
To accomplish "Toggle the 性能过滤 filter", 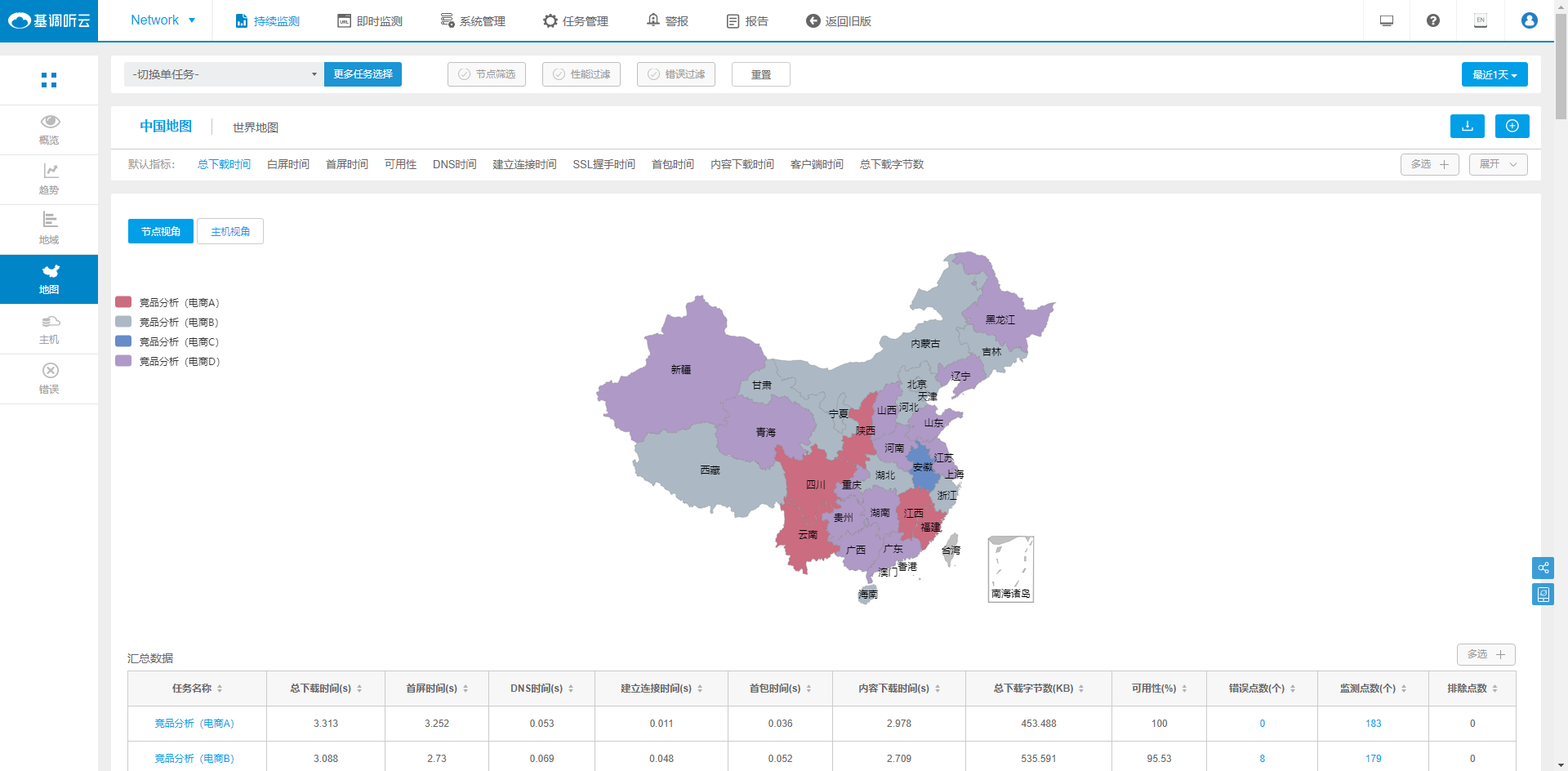I will [x=581, y=74].
